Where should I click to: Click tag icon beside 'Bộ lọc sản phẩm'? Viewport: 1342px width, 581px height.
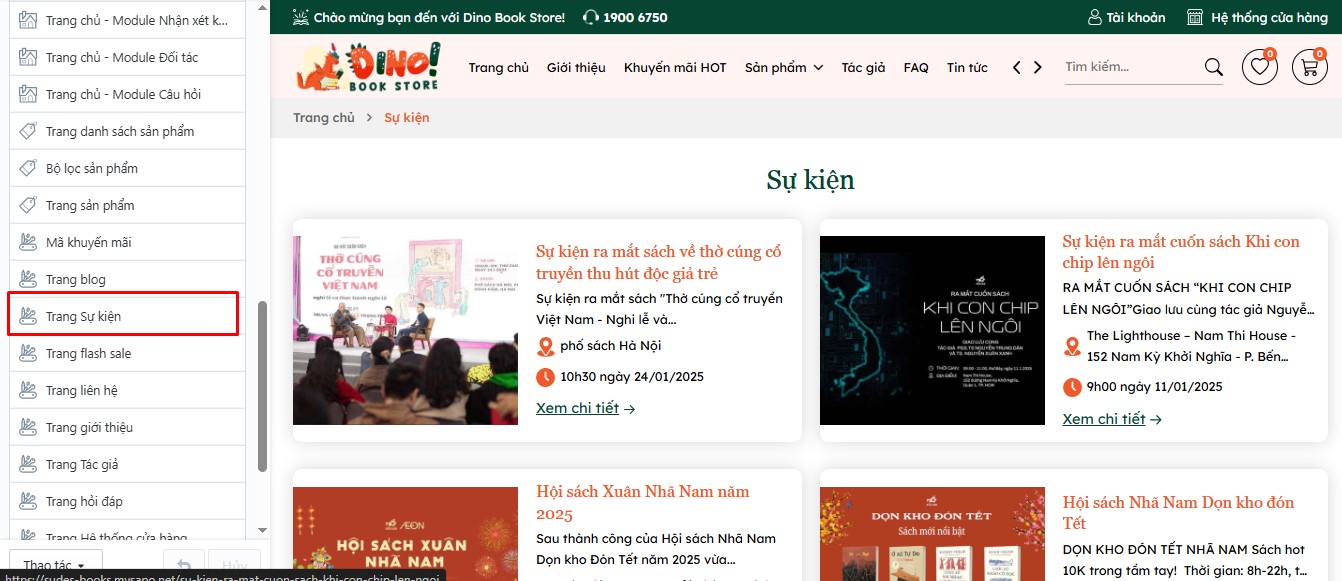point(28,168)
